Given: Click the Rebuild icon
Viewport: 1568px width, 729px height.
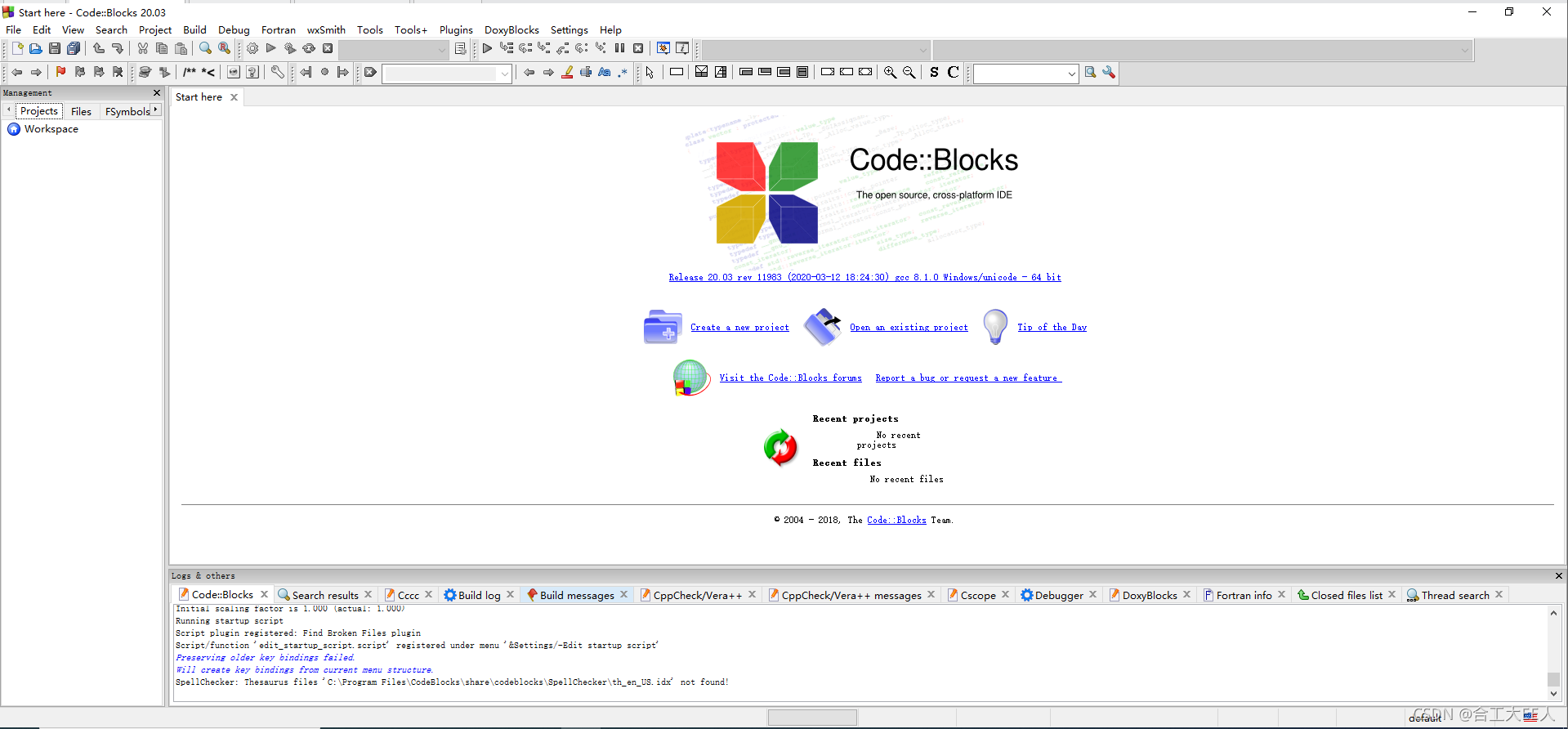Looking at the screenshot, I should point(309,49).
